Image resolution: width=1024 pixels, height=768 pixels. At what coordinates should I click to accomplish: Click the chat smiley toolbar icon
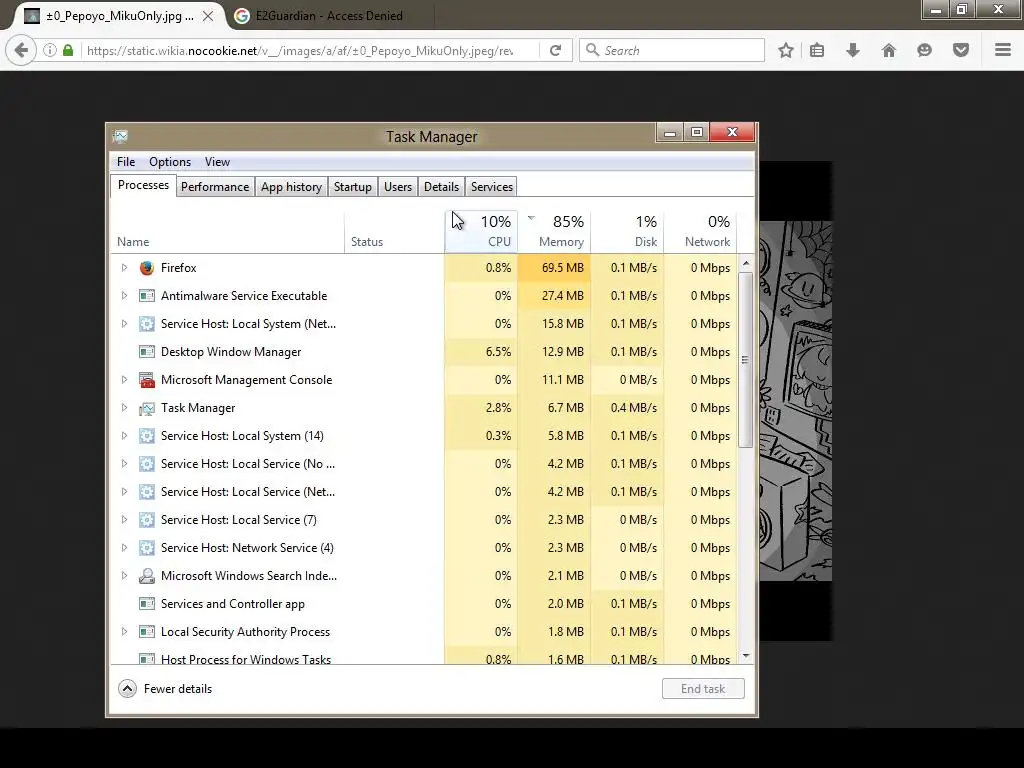click(x=924, y=50)
